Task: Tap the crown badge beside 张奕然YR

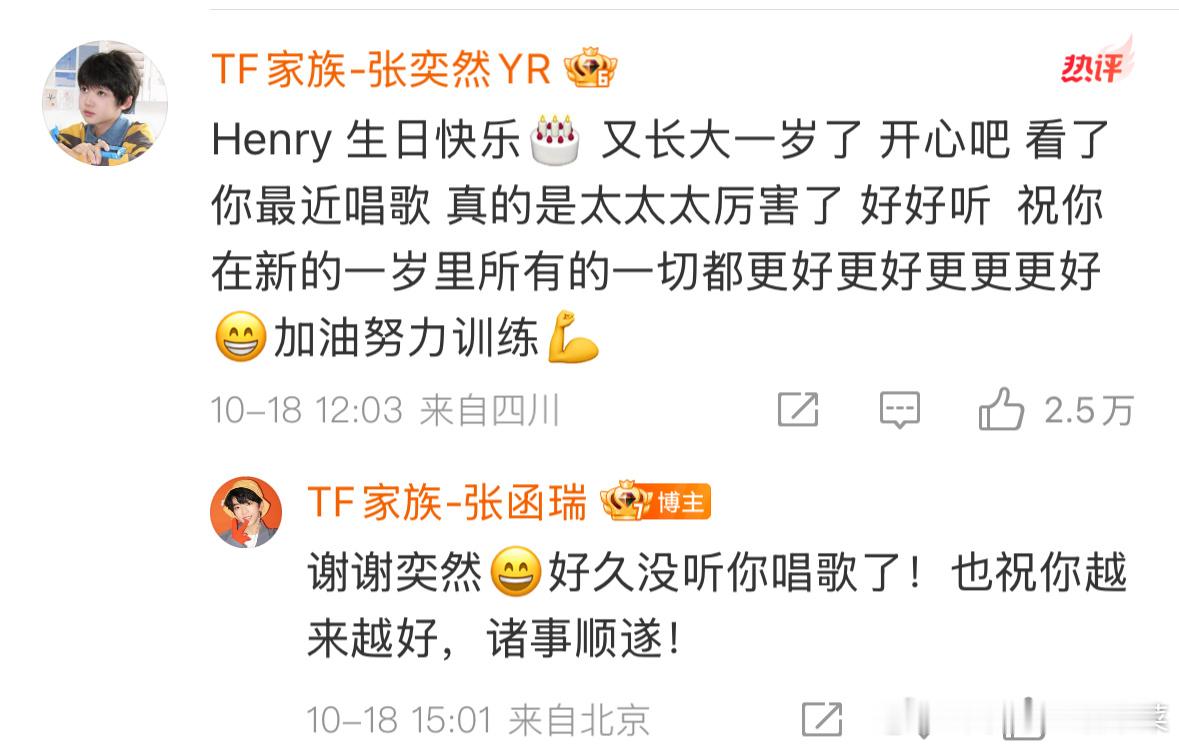Action: tap(591, 68)
